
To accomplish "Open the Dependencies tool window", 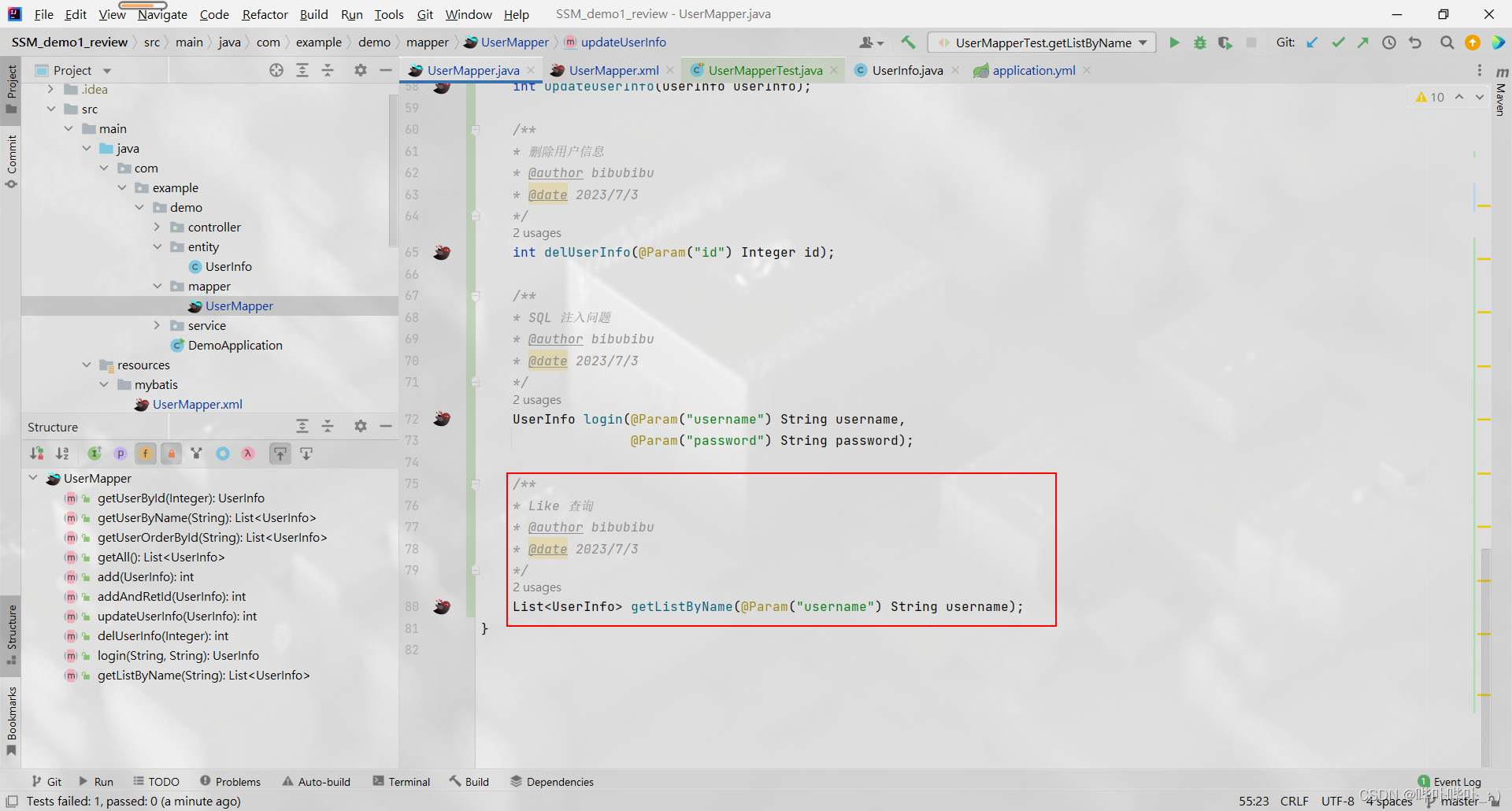I will pos(552,781).
